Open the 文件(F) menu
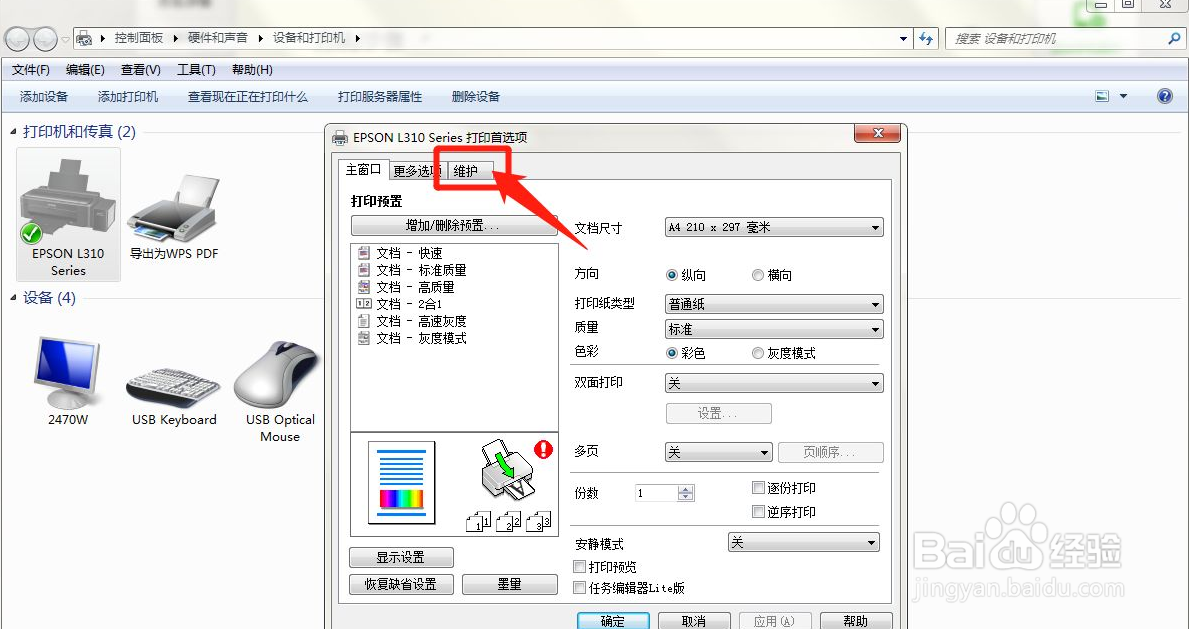Viewport: 1189px width, 629px height. pyautogui.click(x=30, y=70)
